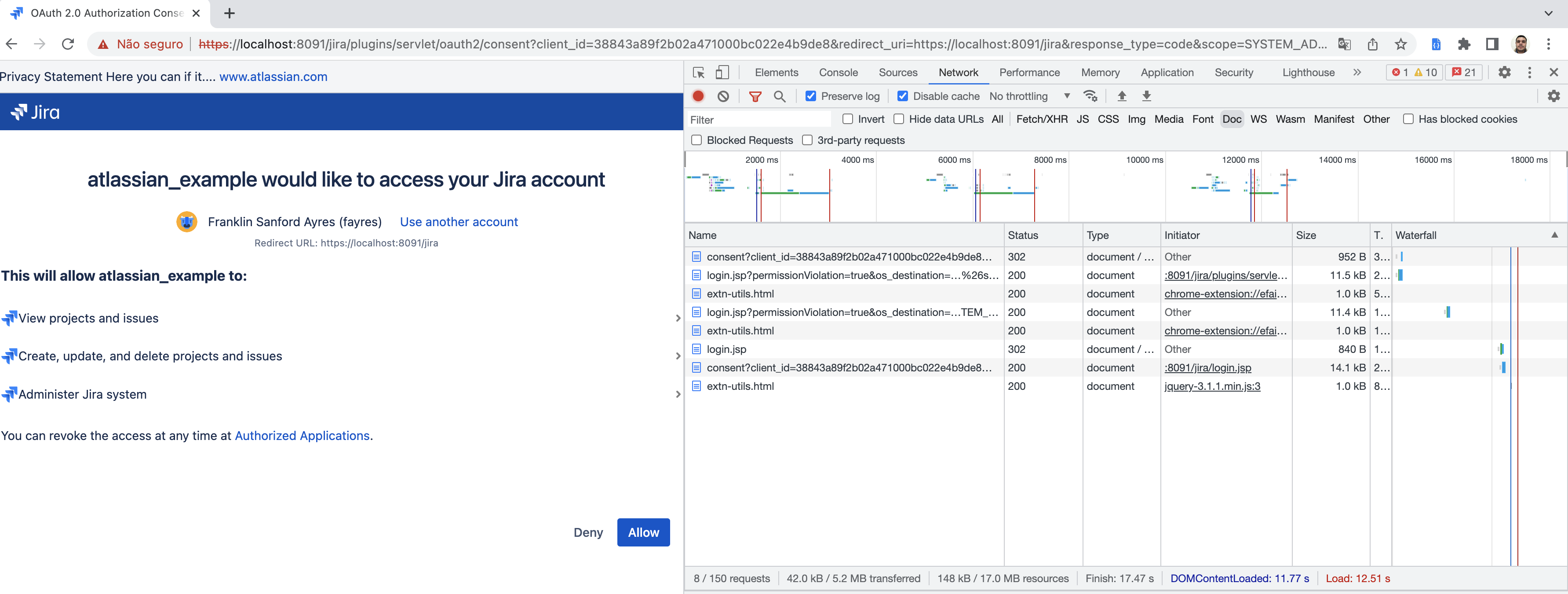Click the record network log button
Image resolution: width=1568 pixels, height=594 pixels.
coord(698,96)
